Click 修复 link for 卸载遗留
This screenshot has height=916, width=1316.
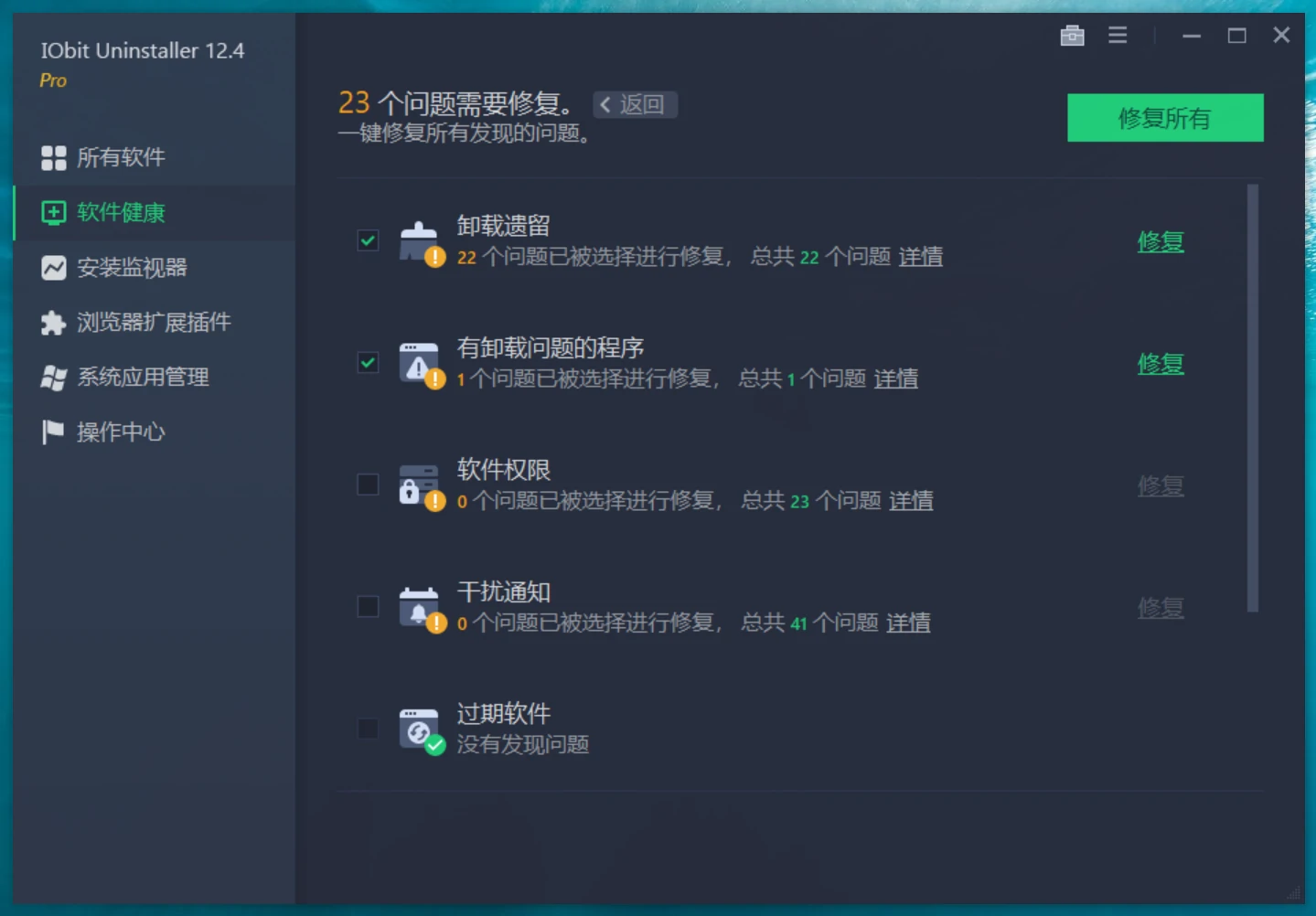coord(1160,242)
